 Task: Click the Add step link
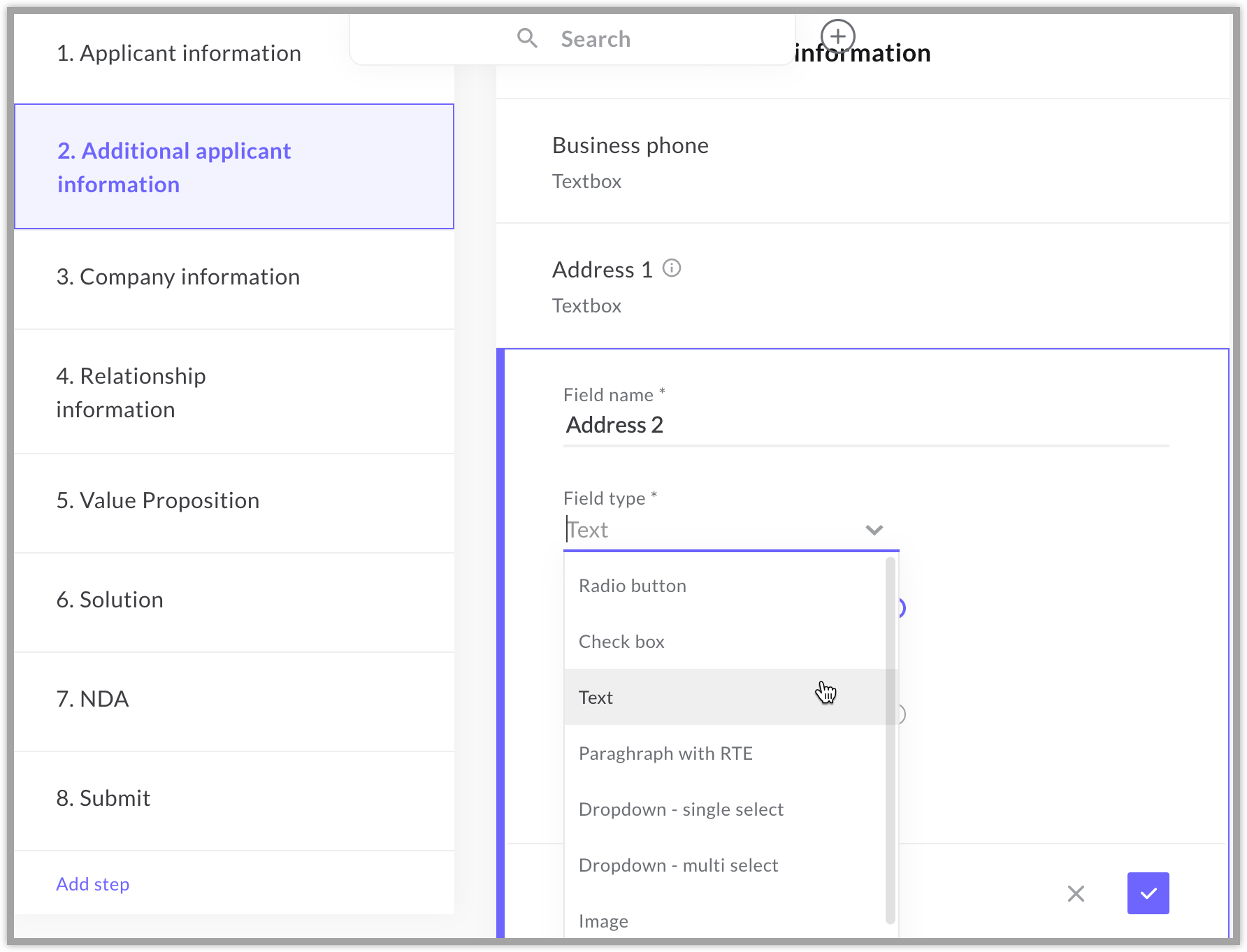point(93,884)
